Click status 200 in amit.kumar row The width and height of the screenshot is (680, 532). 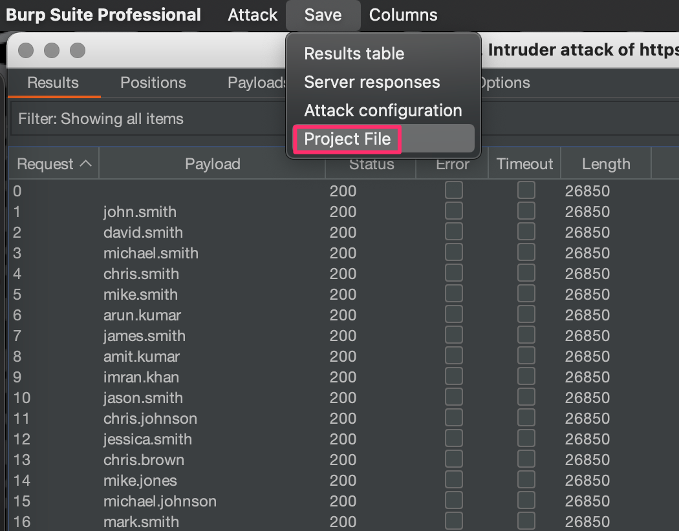(x=343, y=357)
